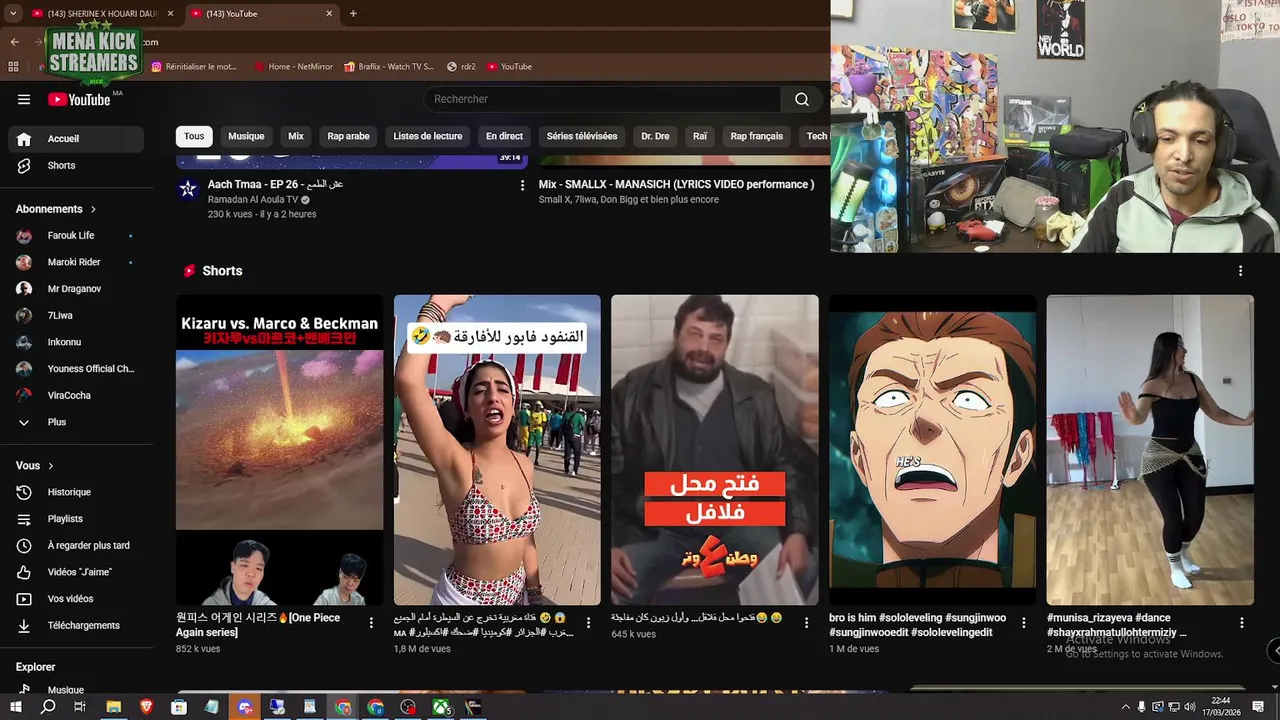Open the Inkonnu channel
The width and height of the screenshot is (1280, 720).
click(x=76, y=342)
